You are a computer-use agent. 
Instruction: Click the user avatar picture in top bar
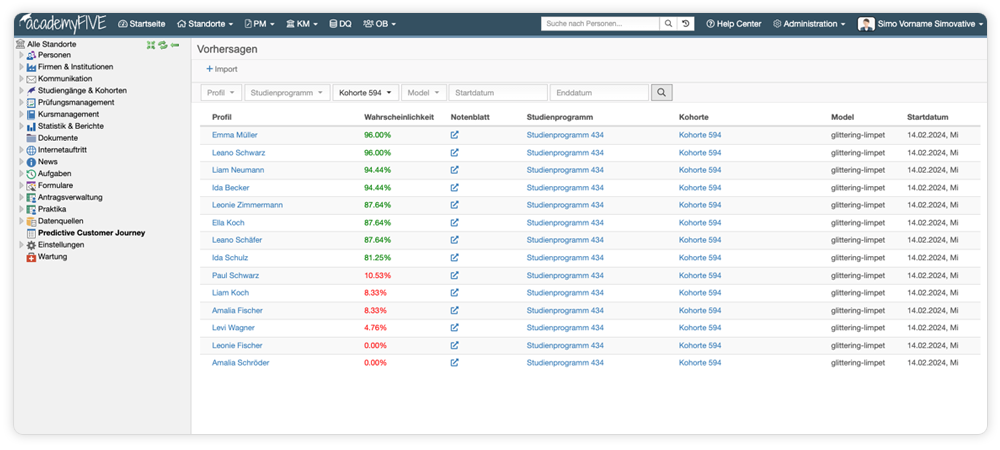click(866, 24)
